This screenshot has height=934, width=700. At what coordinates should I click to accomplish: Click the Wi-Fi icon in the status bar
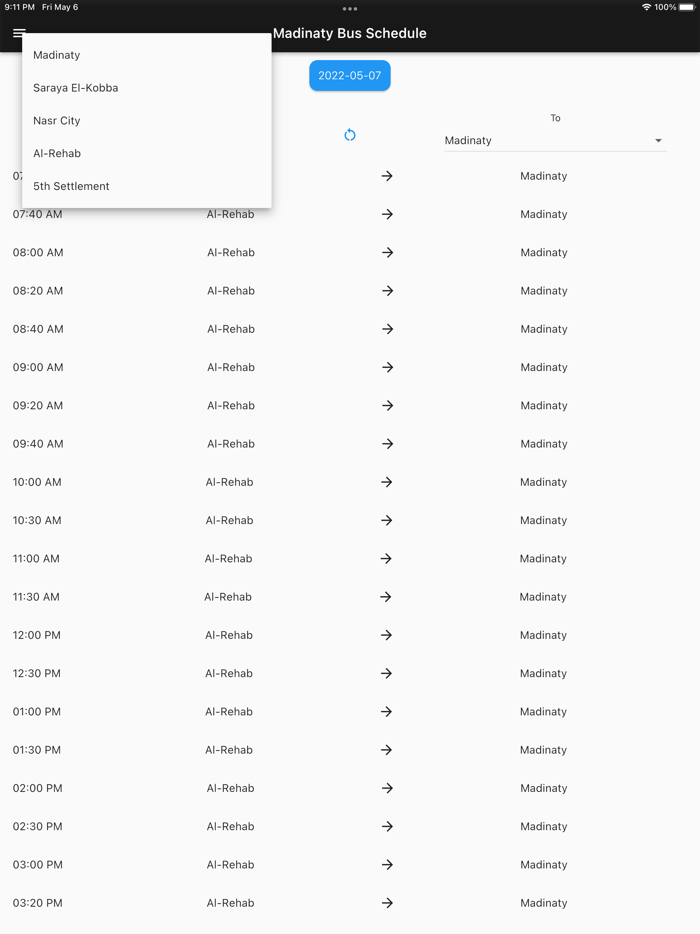click(x=648, y=7)
